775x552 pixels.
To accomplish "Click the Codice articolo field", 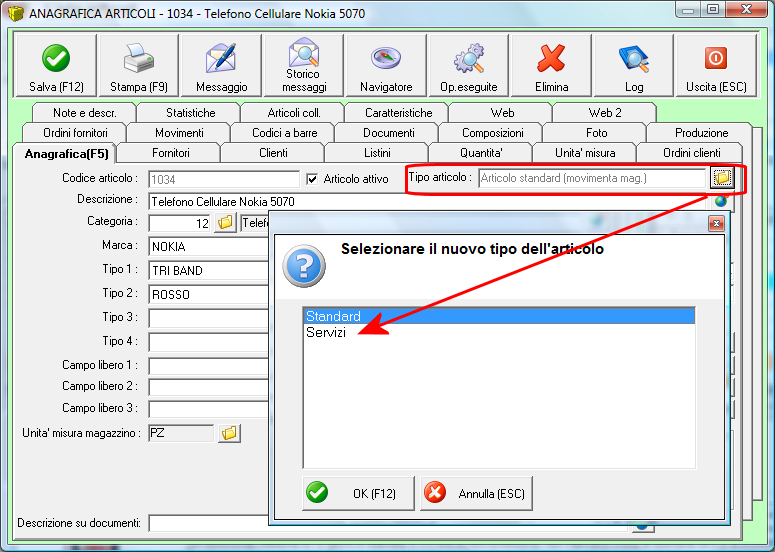I will point(224,179).
